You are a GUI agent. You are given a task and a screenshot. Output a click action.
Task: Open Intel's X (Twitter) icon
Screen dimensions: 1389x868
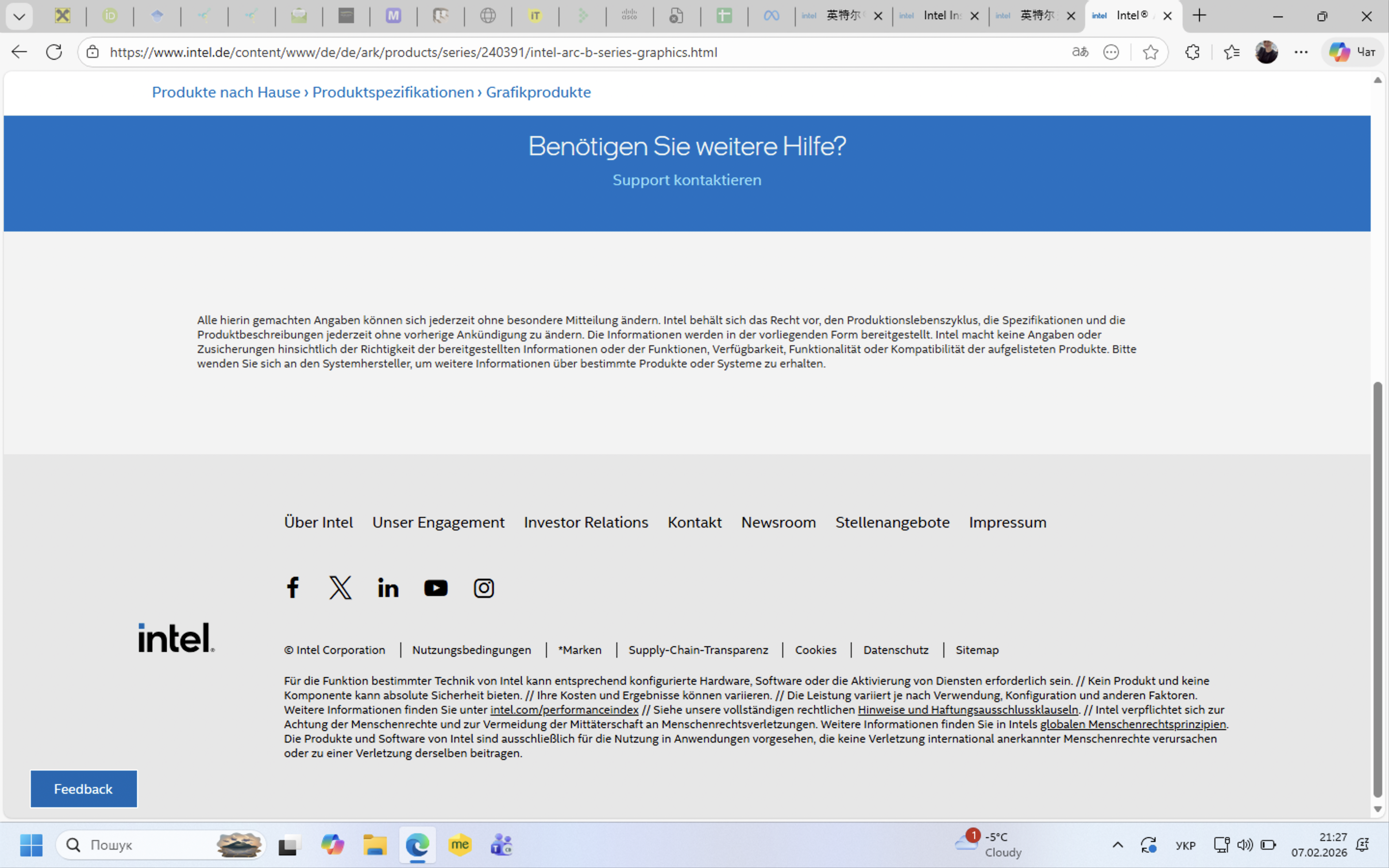[340, 588]
